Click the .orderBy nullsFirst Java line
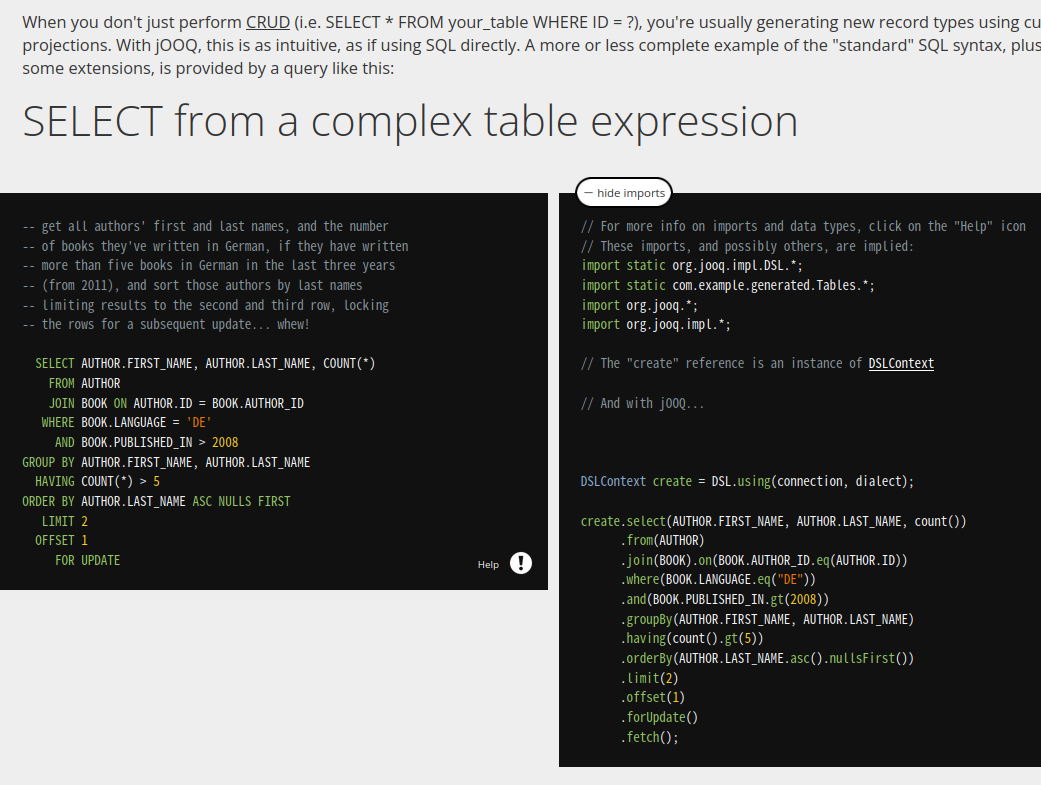This screenshot has width=1041, height=785. 767,658
